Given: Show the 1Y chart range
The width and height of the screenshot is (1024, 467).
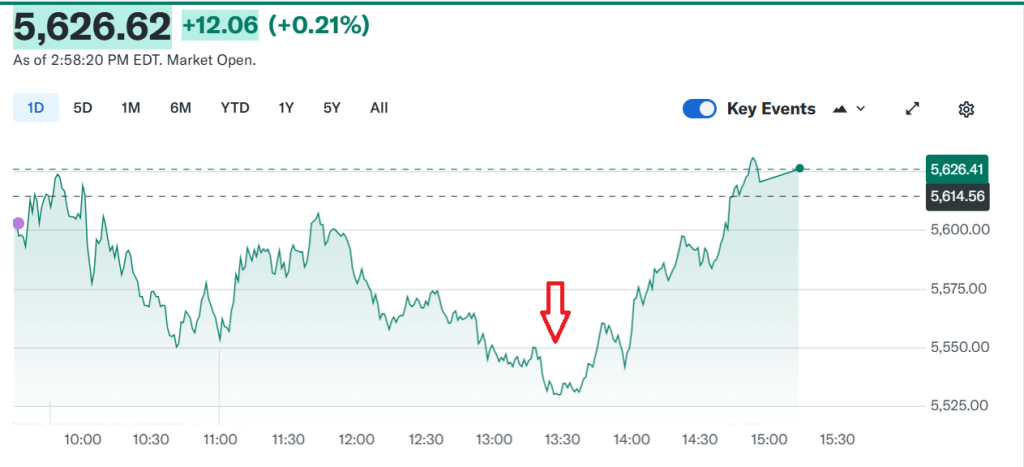Looking at the screenshot, I should coord(287,108).
